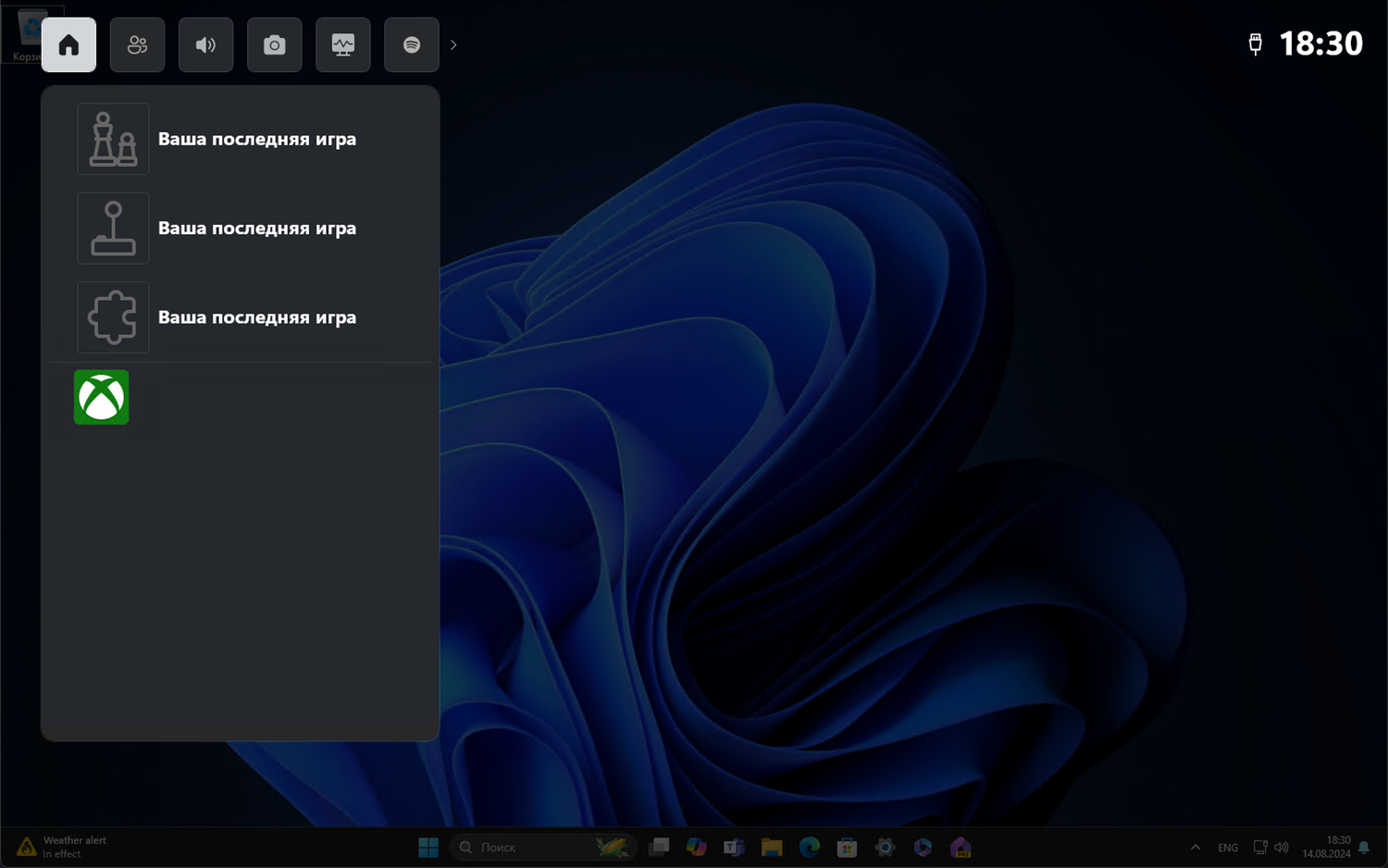Open Task View from the taskbar

click(x=659, y=847)
